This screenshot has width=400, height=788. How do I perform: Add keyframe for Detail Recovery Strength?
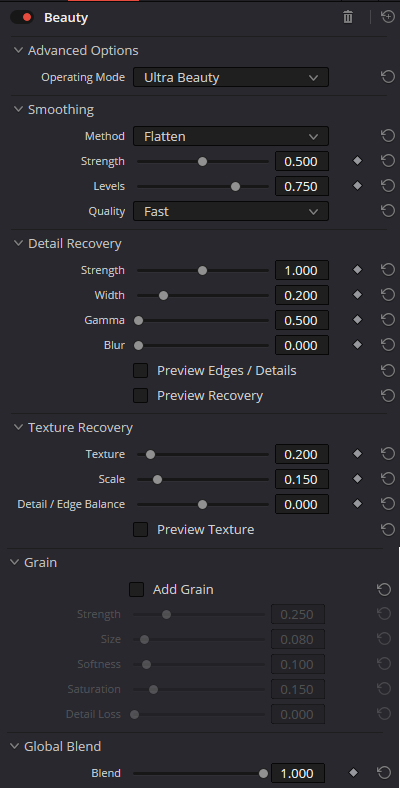tap(357, 270)
